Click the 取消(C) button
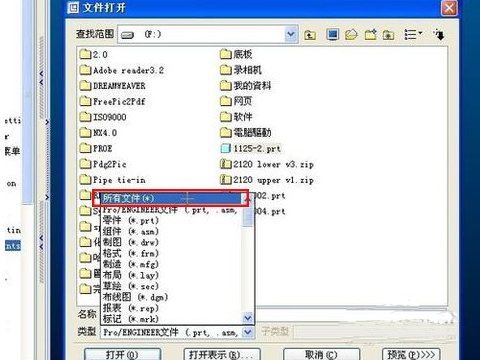 (x=321, y=354)
